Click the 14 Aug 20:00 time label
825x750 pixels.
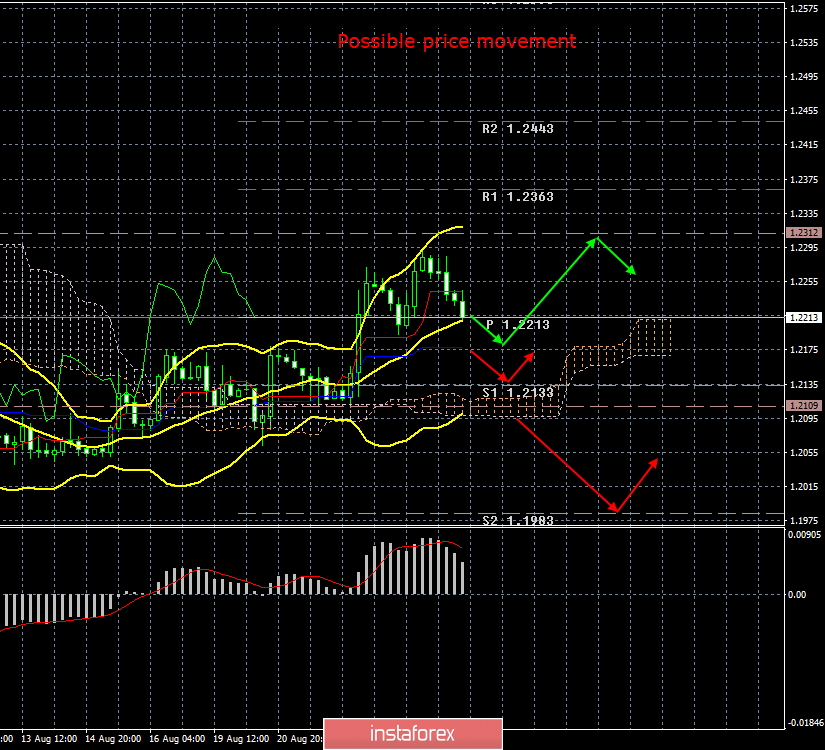pos(113,739)
